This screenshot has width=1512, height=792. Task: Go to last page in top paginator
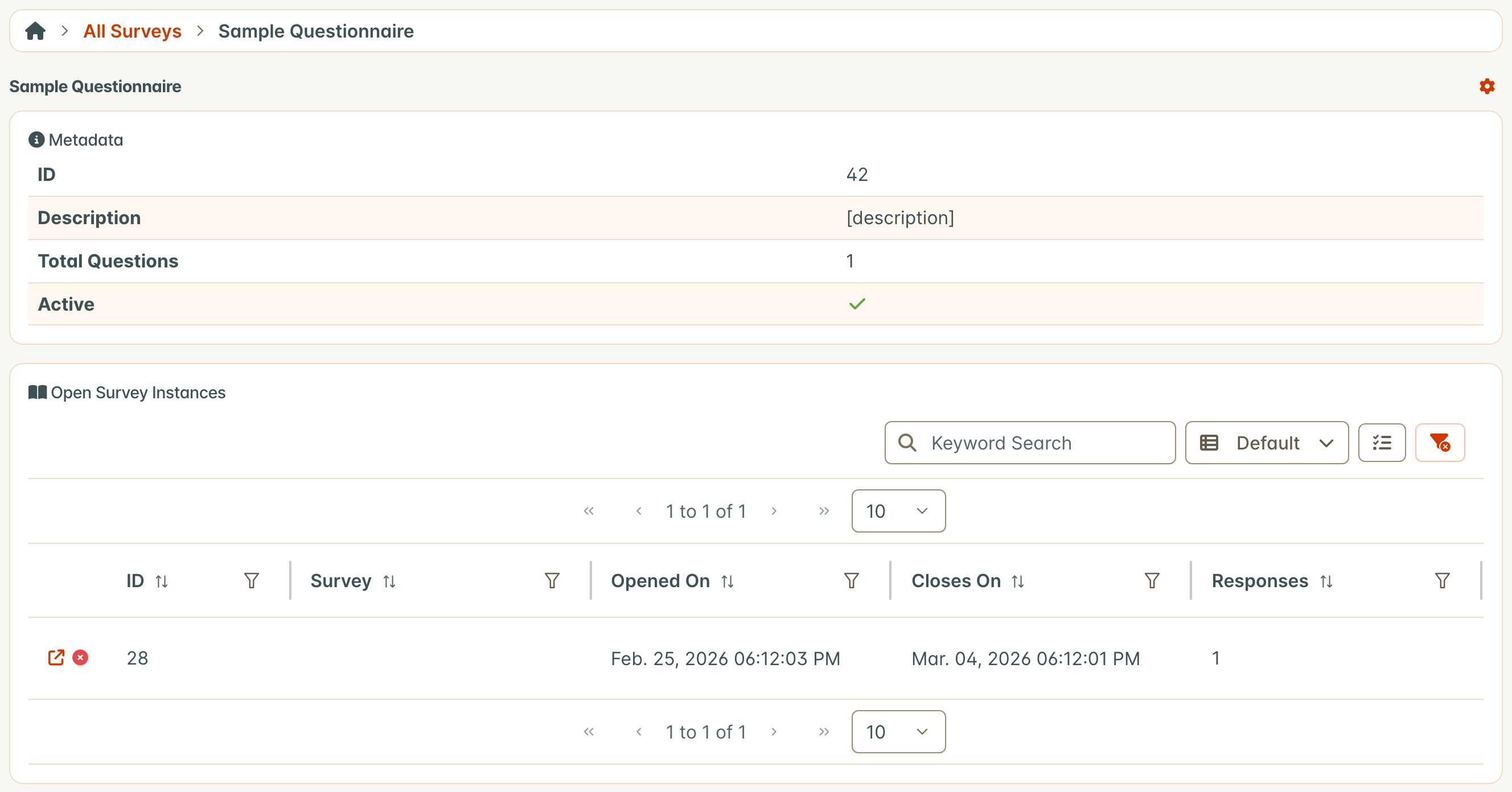[824, 510]
